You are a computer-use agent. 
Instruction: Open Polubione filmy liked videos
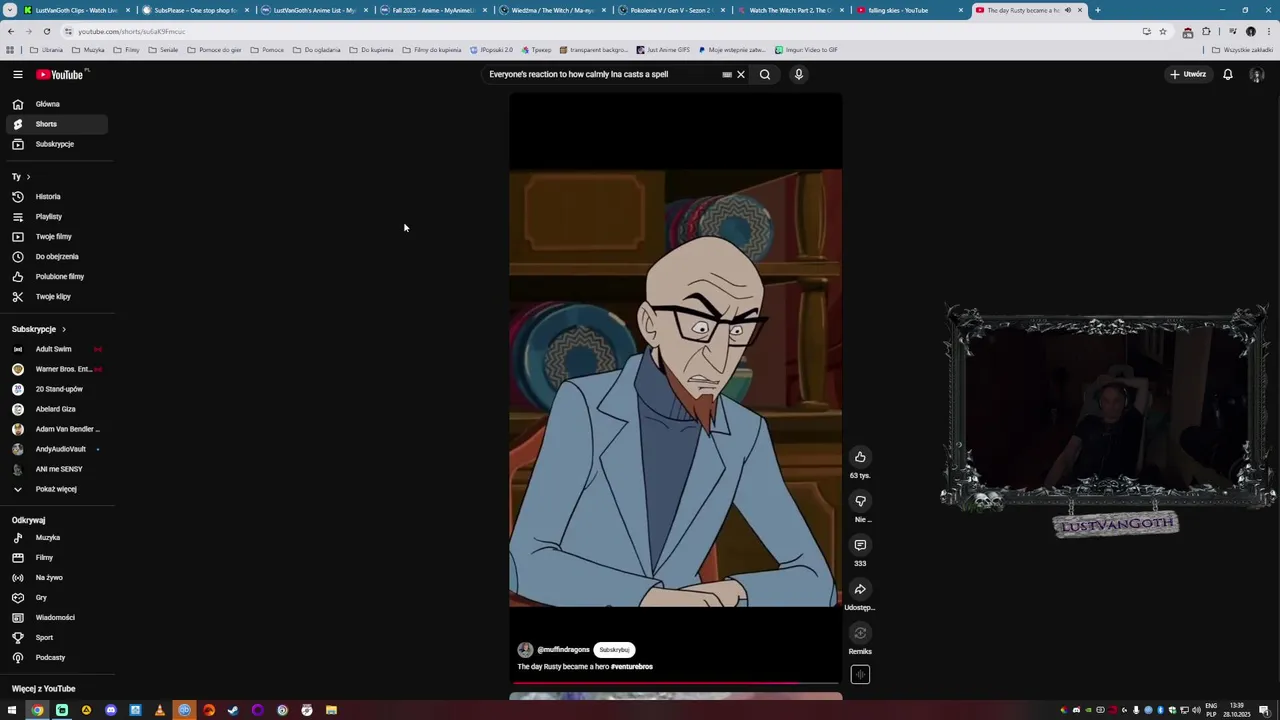tap(56, 277)
